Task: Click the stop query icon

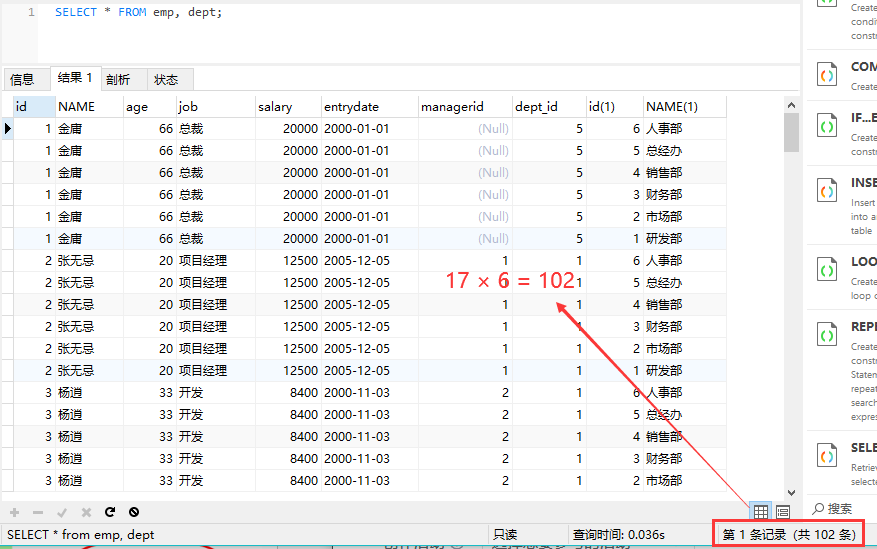Action: click(134, 512)
